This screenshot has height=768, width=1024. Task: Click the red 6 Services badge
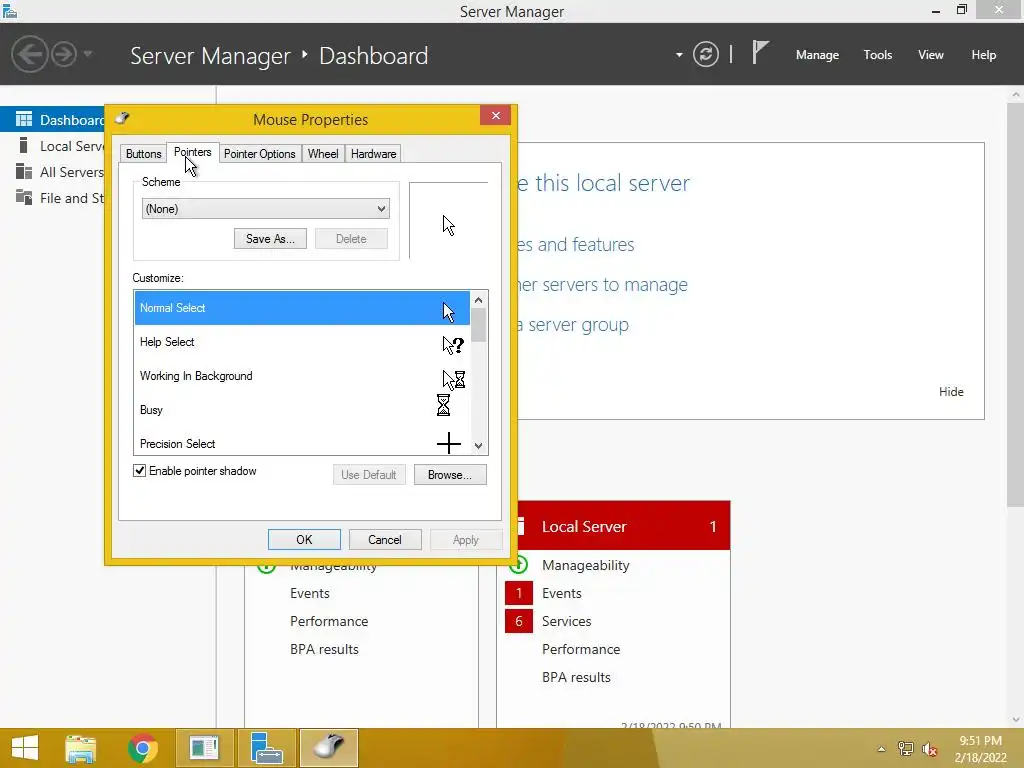[519, 621]
